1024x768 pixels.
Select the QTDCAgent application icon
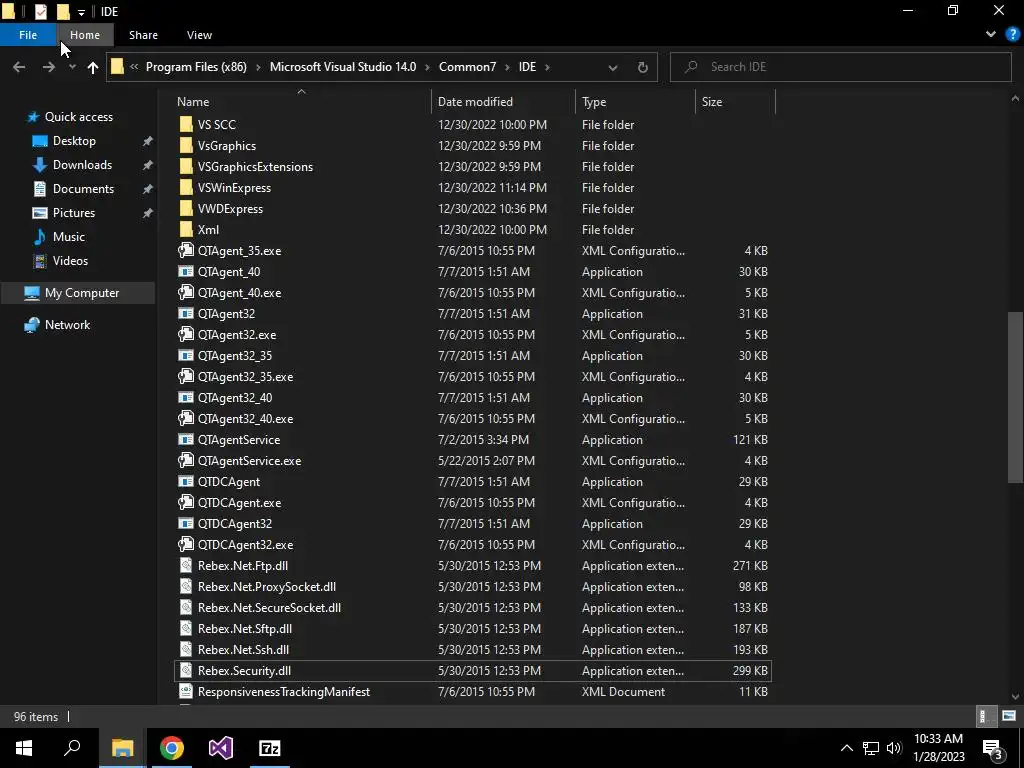coord(186,481)
